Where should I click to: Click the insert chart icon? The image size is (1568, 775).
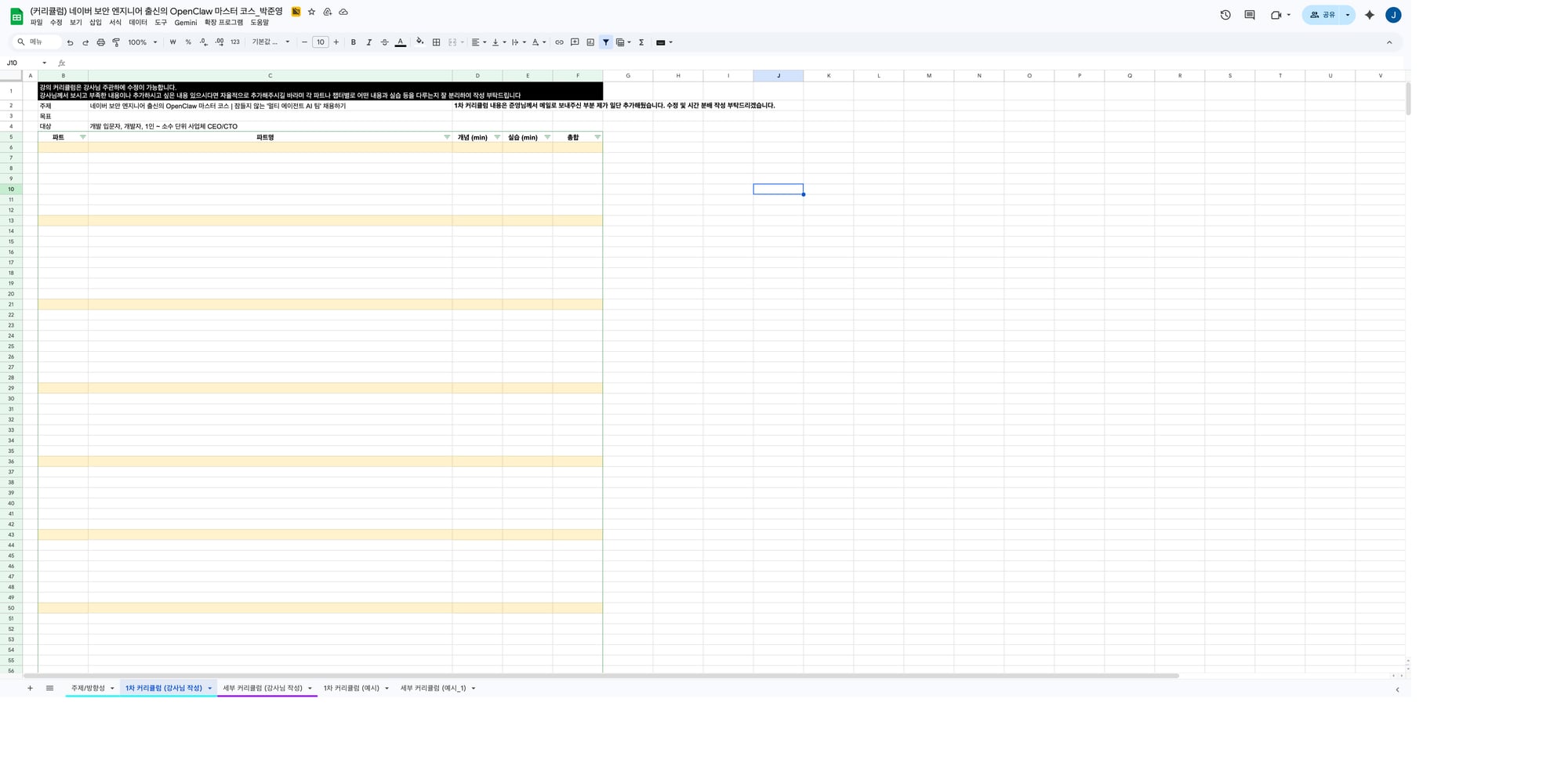coord(590,42)
